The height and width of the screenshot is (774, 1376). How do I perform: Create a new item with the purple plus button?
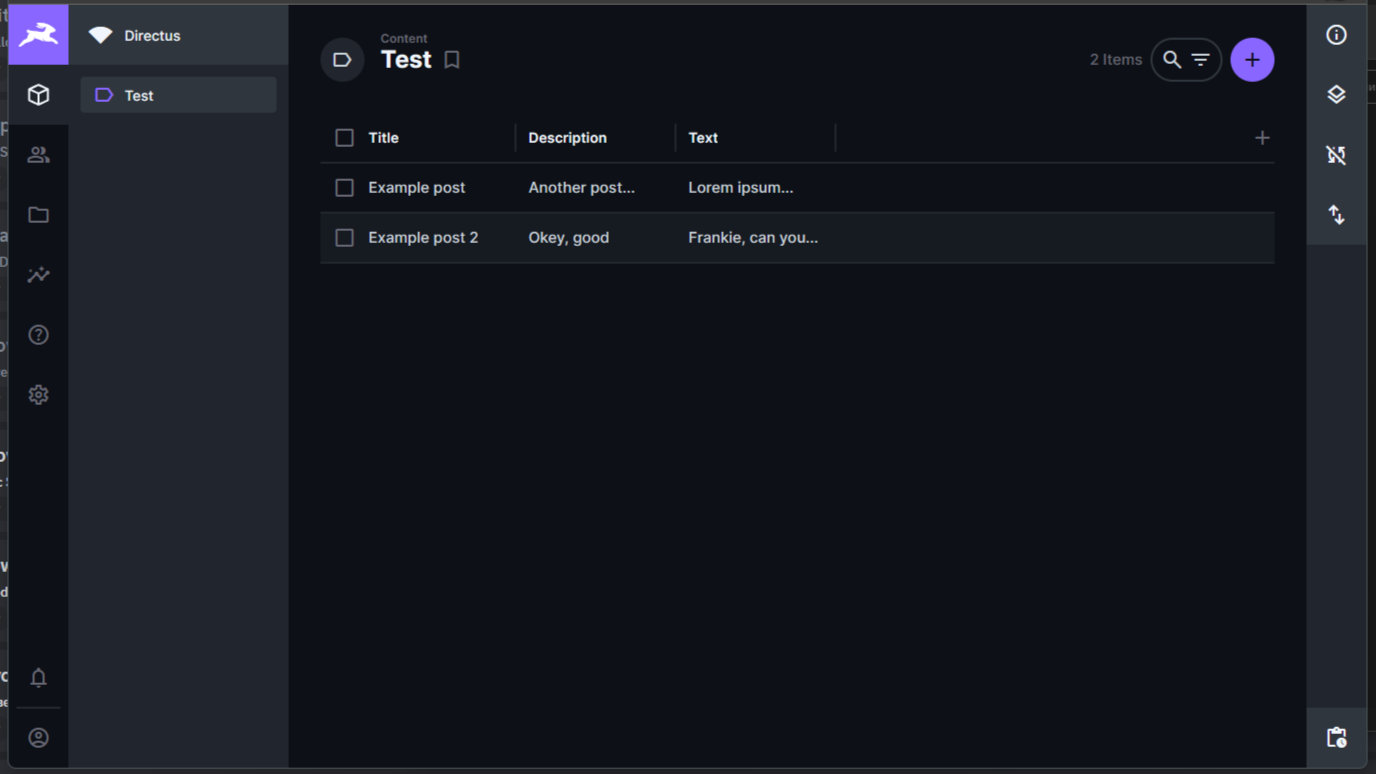1252,59
